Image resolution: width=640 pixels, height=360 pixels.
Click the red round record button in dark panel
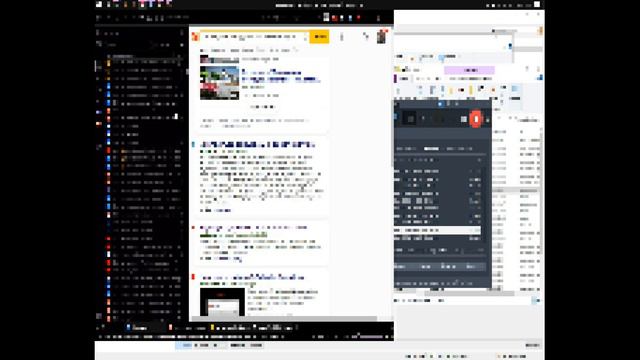point(476,119)
